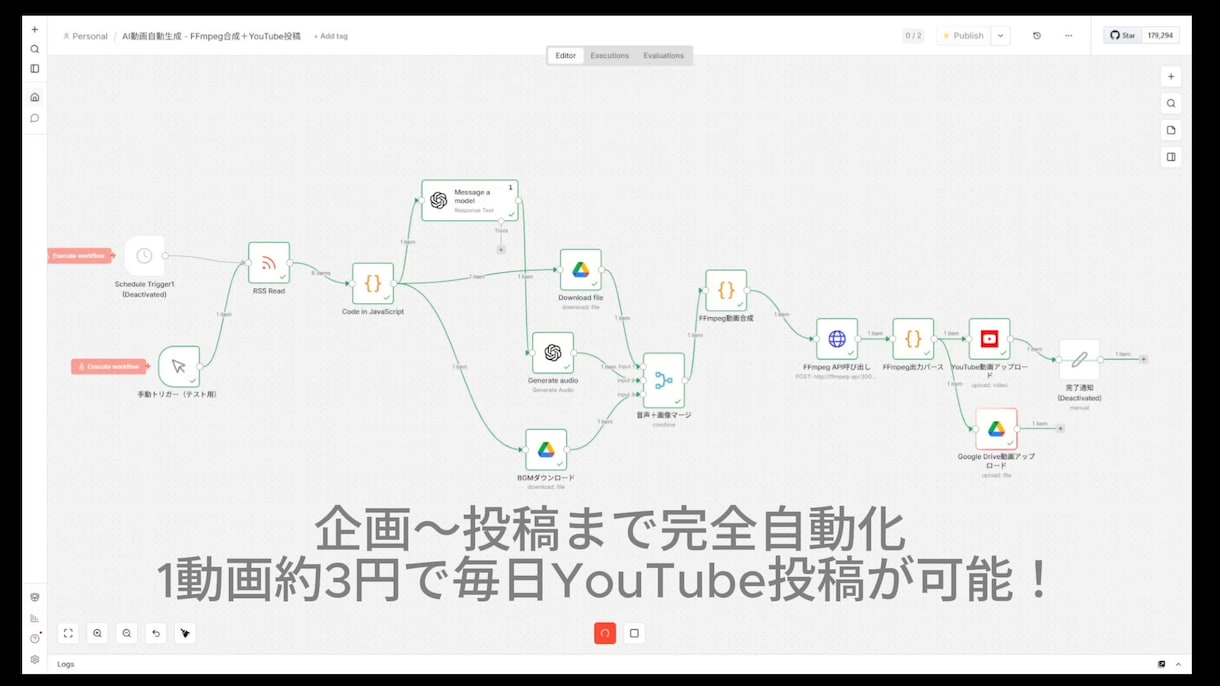Open the chat bubble icon in sidebar

35,118
